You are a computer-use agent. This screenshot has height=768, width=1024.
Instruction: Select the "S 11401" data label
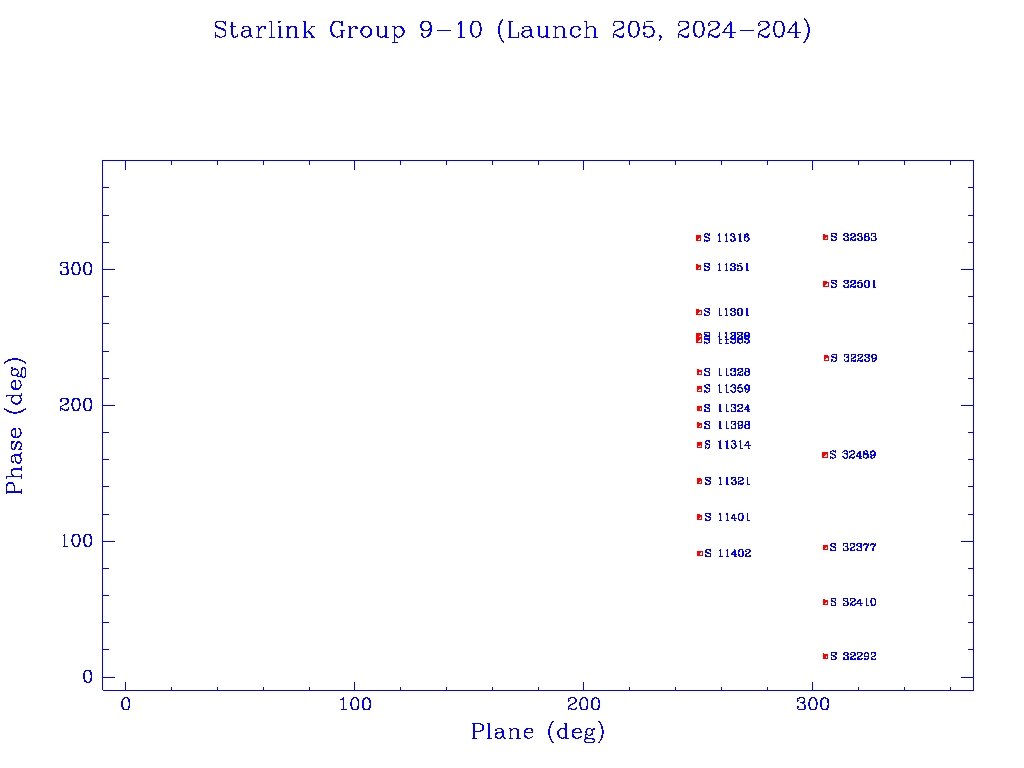click(728, 517)
